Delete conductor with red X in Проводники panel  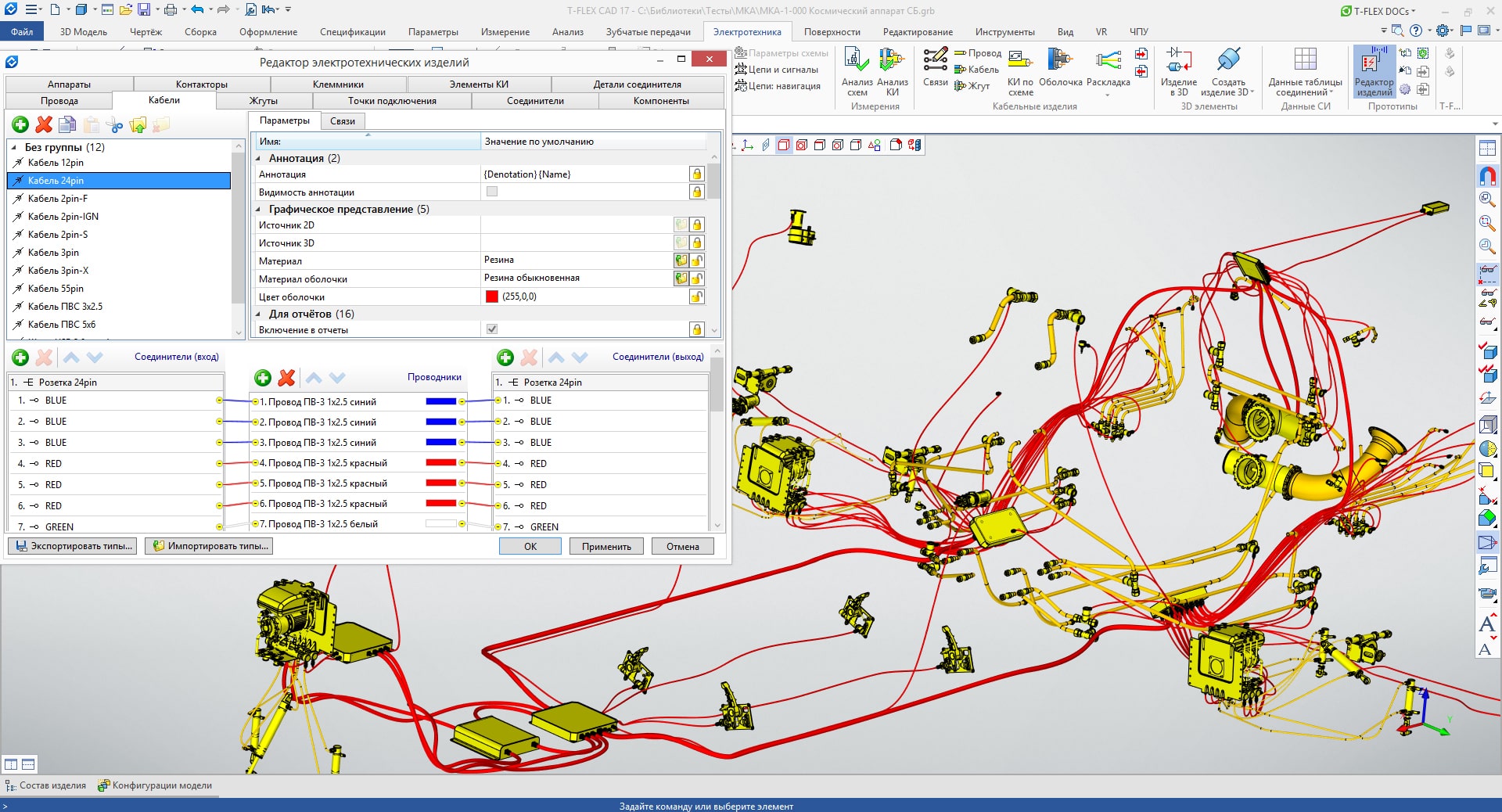(x=286, y=378)
